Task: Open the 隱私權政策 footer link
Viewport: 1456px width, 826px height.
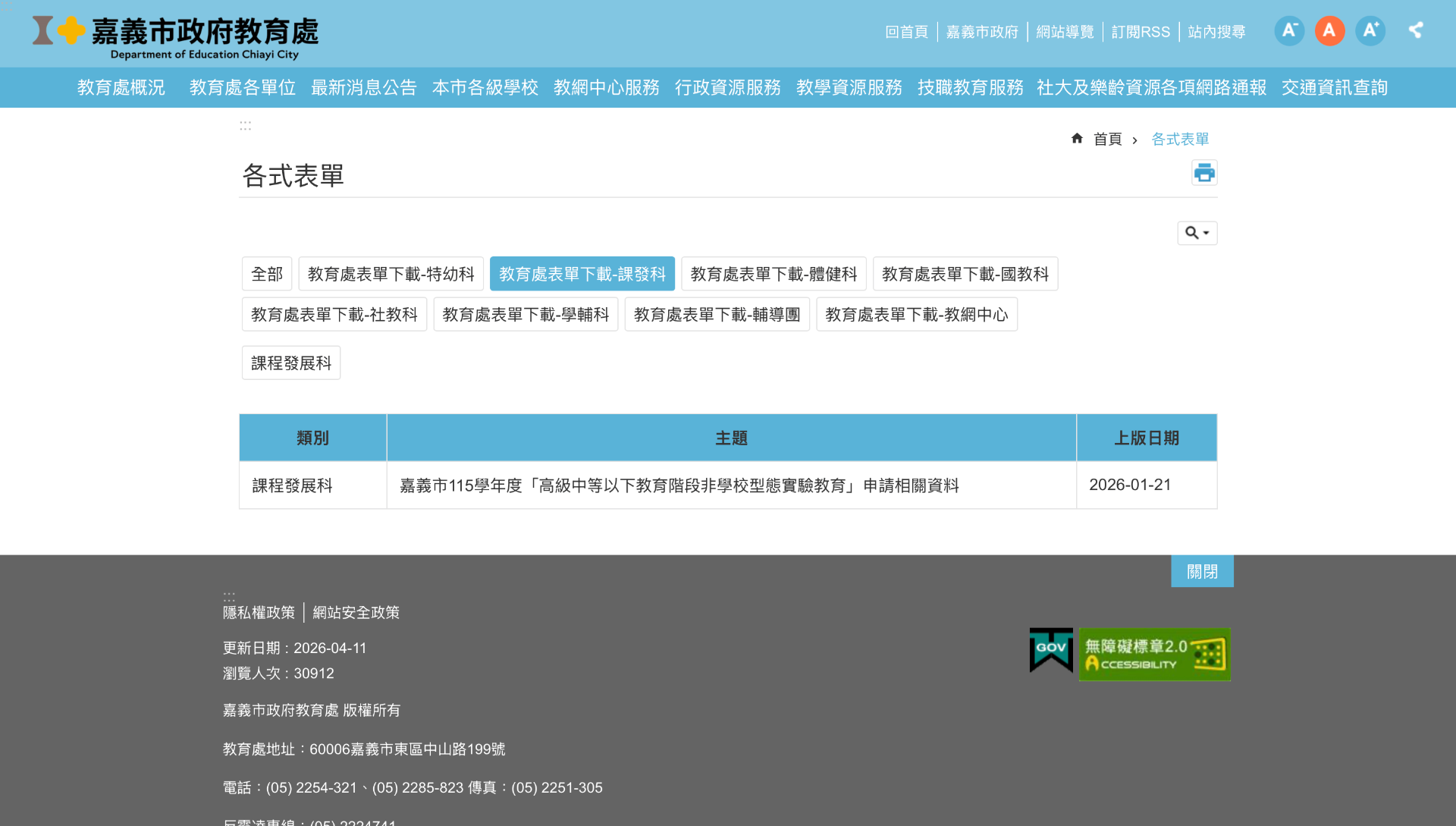Action: [259, 612]
